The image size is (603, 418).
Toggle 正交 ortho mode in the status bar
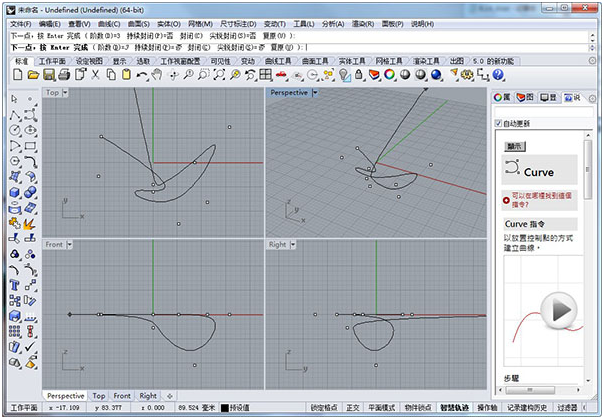pyautogui.click(x=353, y=408)
